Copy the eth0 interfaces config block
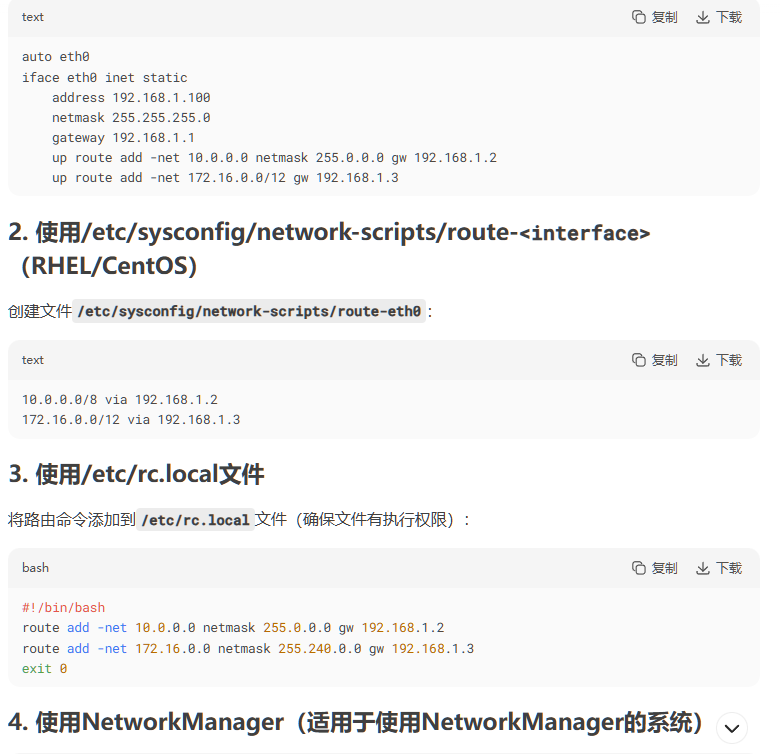The image size is (780, 754). 654,17
